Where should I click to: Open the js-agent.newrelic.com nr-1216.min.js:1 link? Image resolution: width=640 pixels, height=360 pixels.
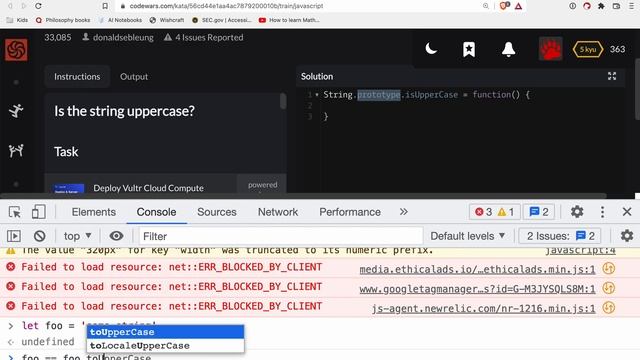[x=483, y=309]
